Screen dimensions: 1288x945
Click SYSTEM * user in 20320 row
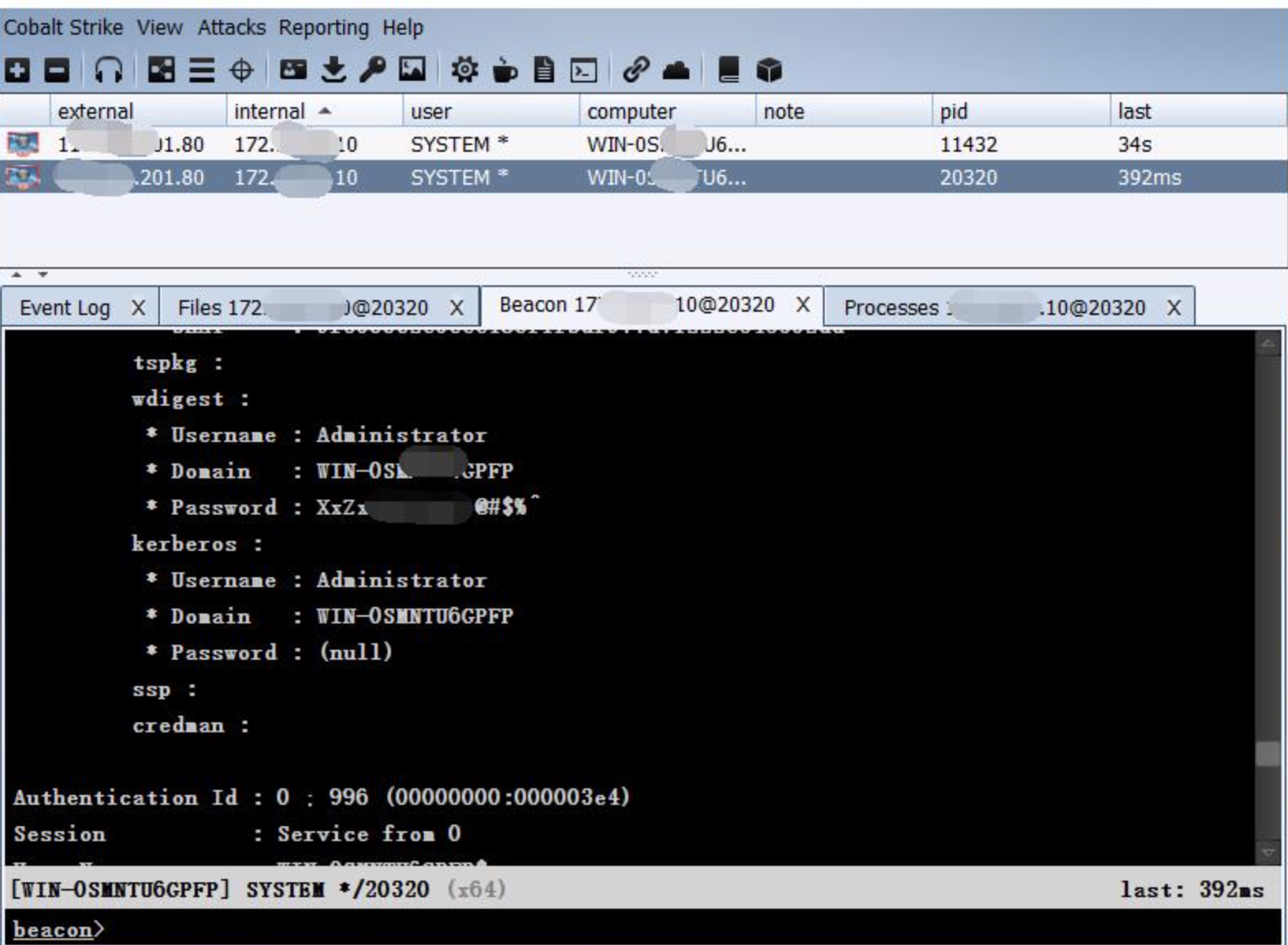tap(459, 177)
